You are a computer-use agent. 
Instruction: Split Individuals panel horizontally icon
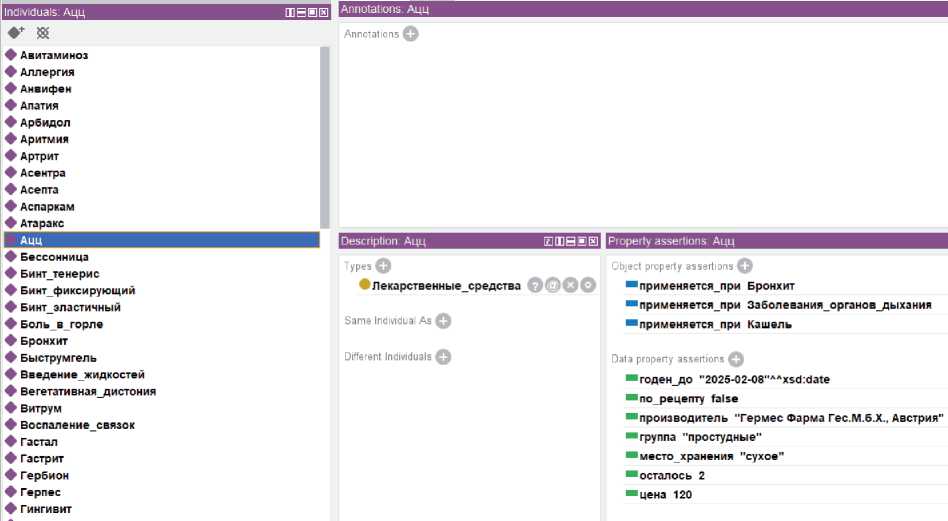(x=301, y=12)
